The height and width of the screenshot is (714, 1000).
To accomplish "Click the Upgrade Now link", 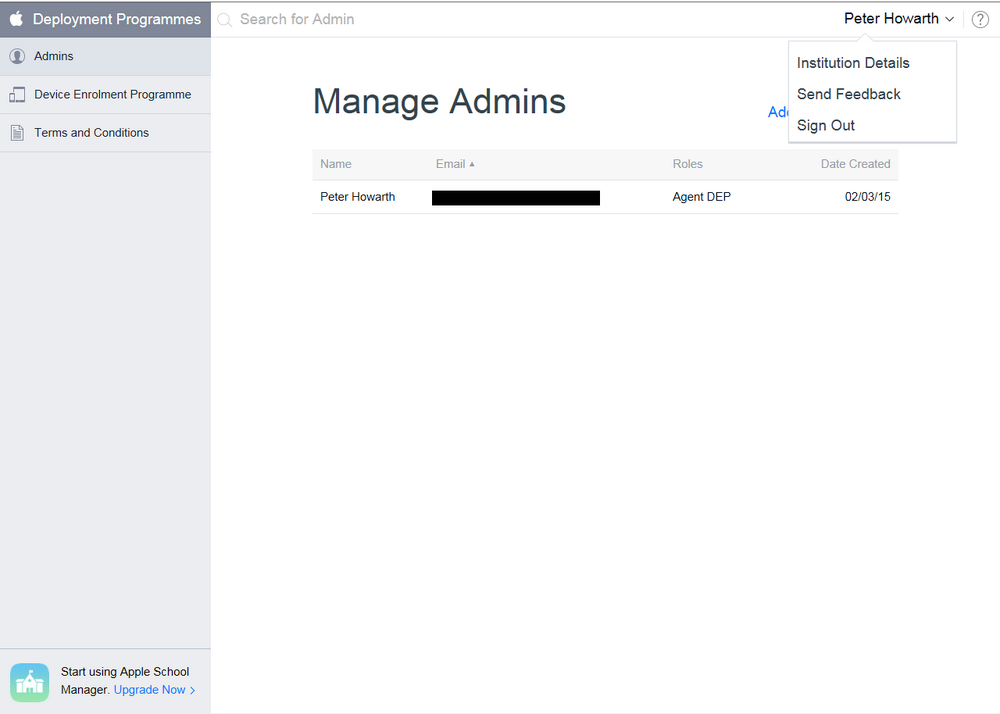I will [154, 690].
